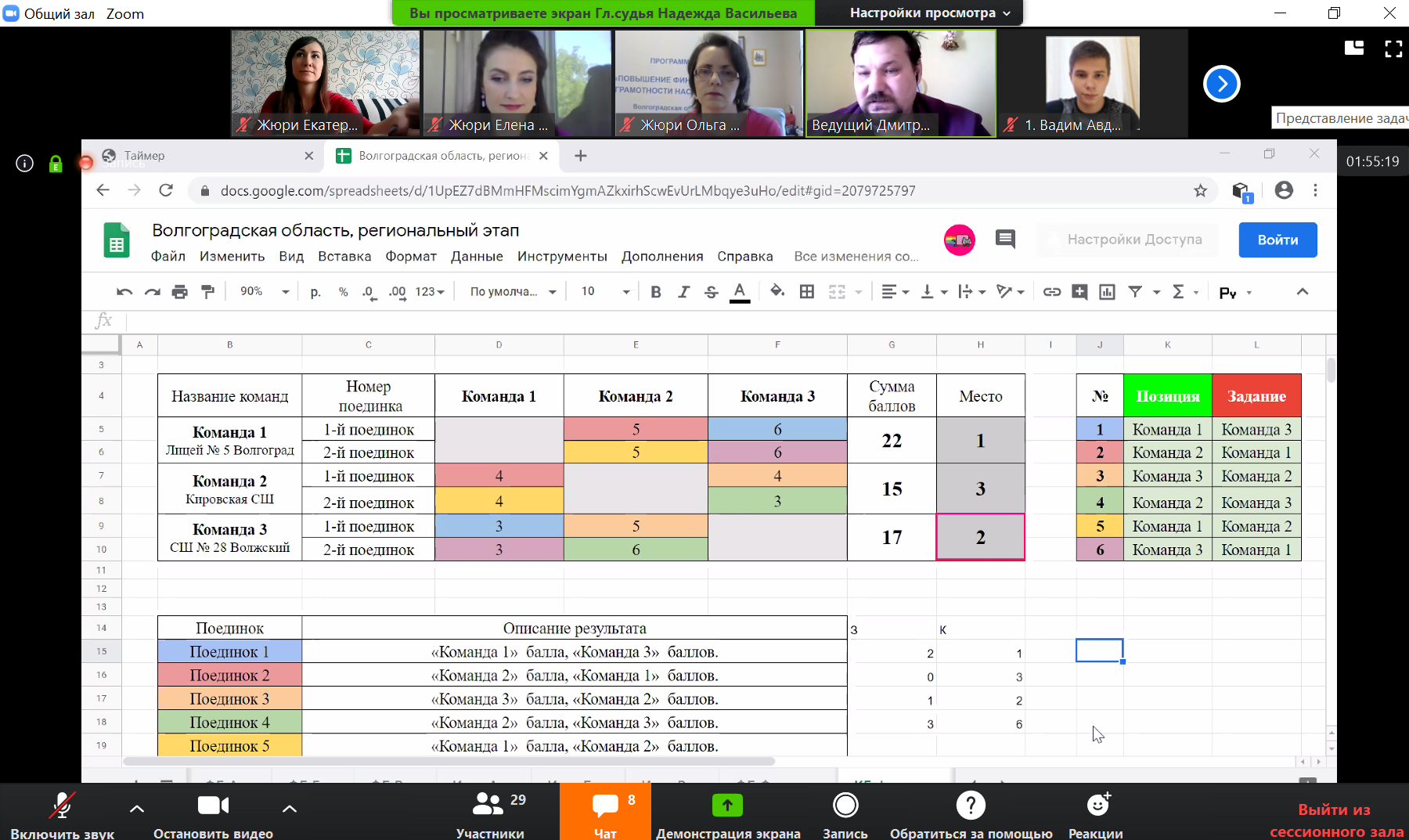Open the Zoom Chat panel
Image resolution: width=1409 pixels, height=840 pixels.
coord(605,814)
